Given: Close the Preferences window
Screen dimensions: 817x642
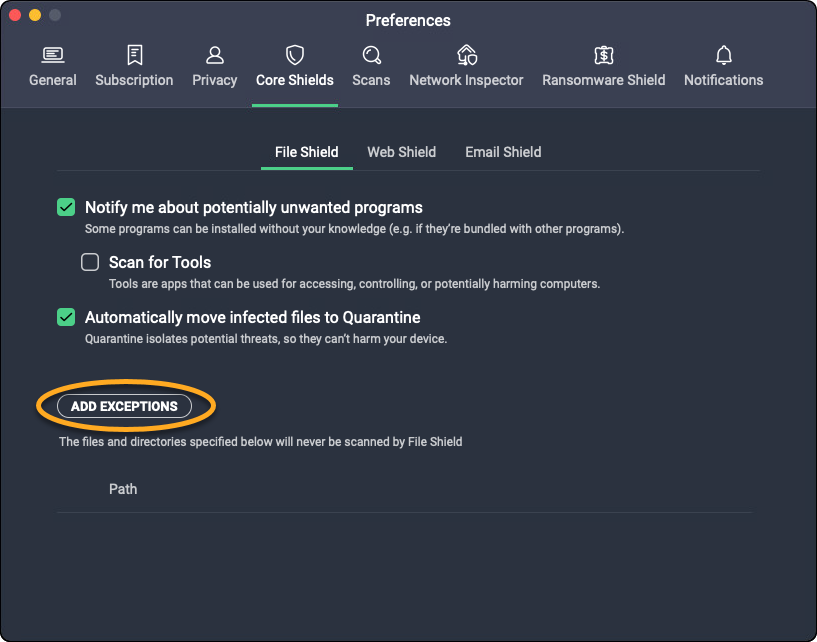Looking at the screenshot, I should click(15, 16).
